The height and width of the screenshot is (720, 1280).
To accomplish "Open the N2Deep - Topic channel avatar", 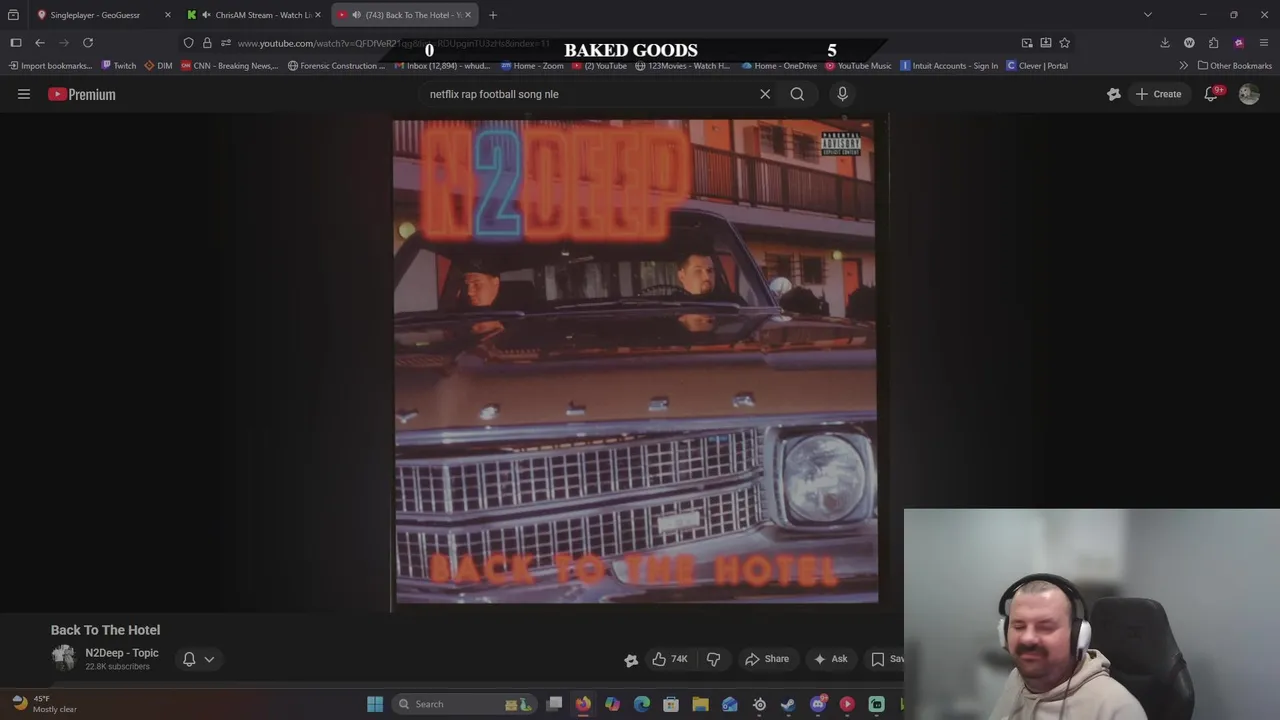I will tap(63, 657).
